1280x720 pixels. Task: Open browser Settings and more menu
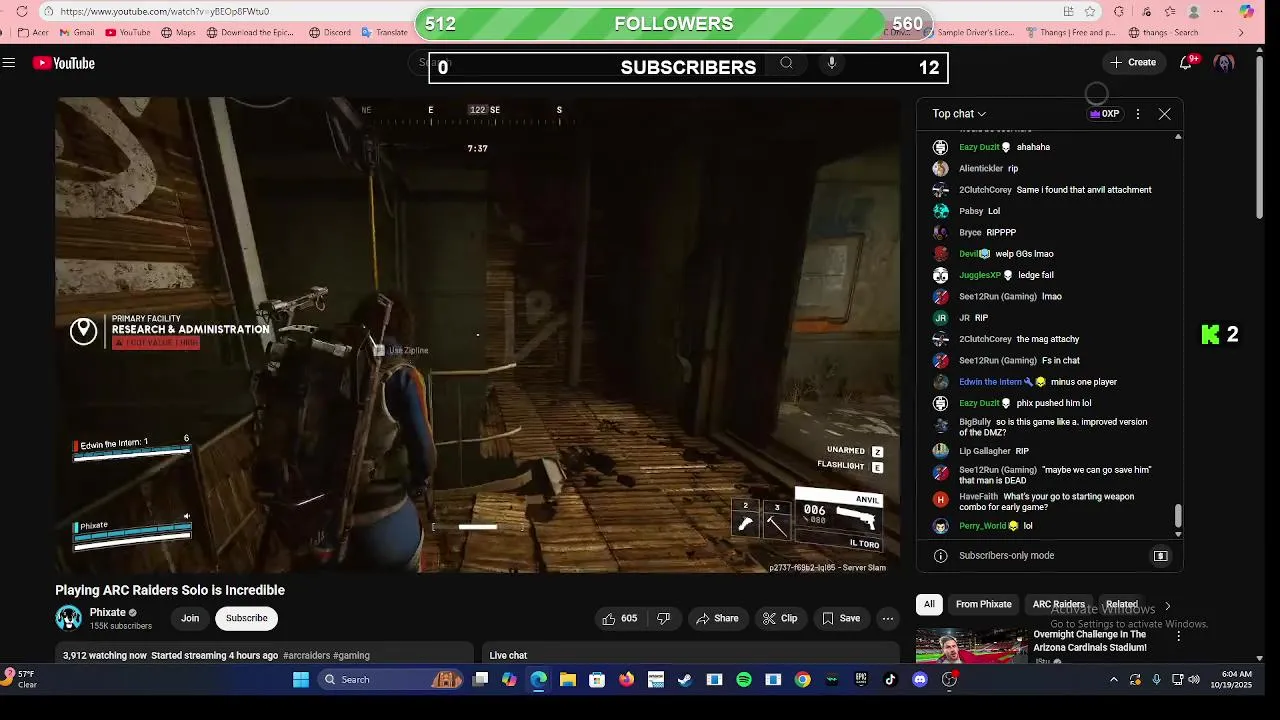[1218, 12]
